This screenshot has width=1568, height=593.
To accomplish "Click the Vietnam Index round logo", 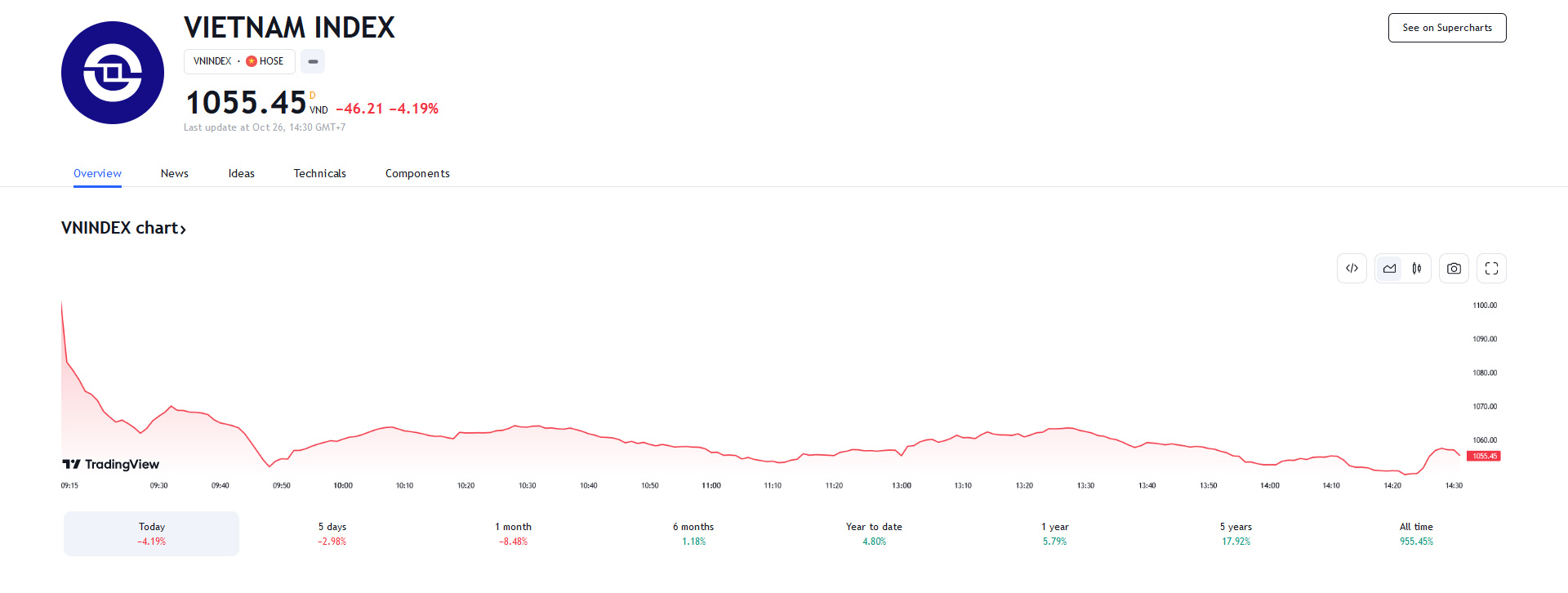I will (x=113, y=73).
